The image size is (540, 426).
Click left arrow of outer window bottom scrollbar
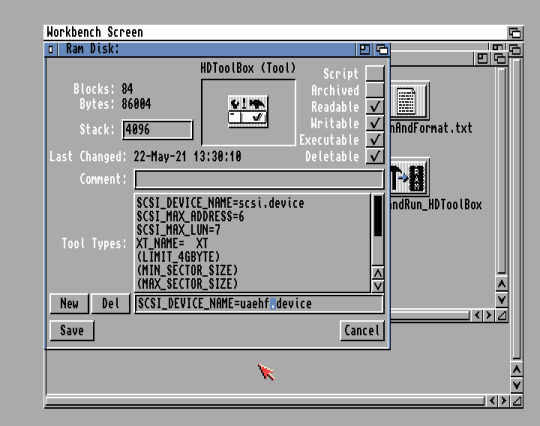(492, 401)
